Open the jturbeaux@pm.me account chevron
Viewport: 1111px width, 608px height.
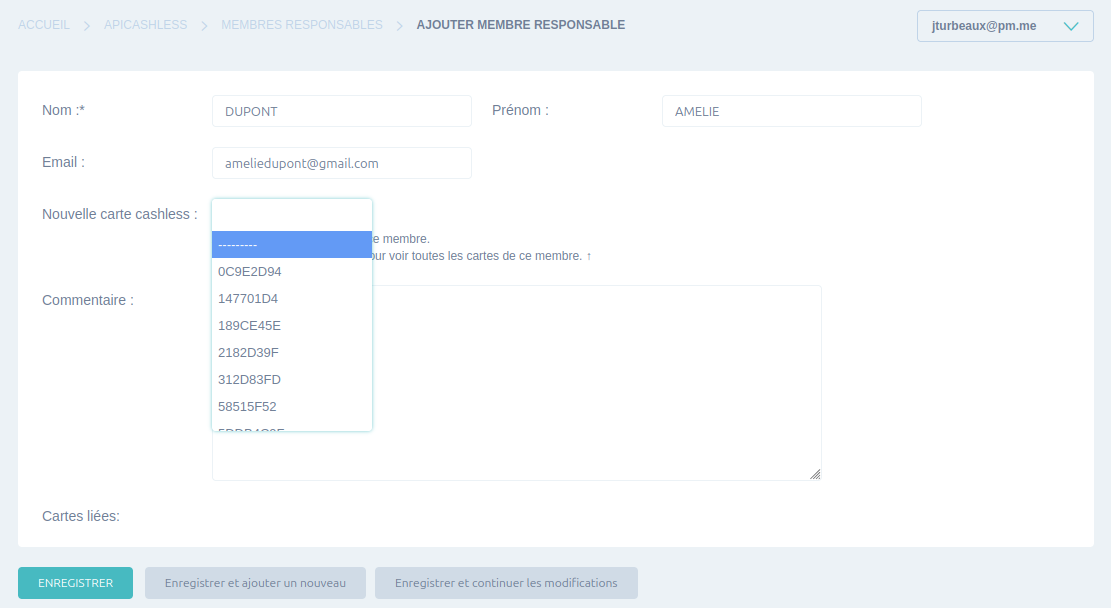click(1071, 26)
